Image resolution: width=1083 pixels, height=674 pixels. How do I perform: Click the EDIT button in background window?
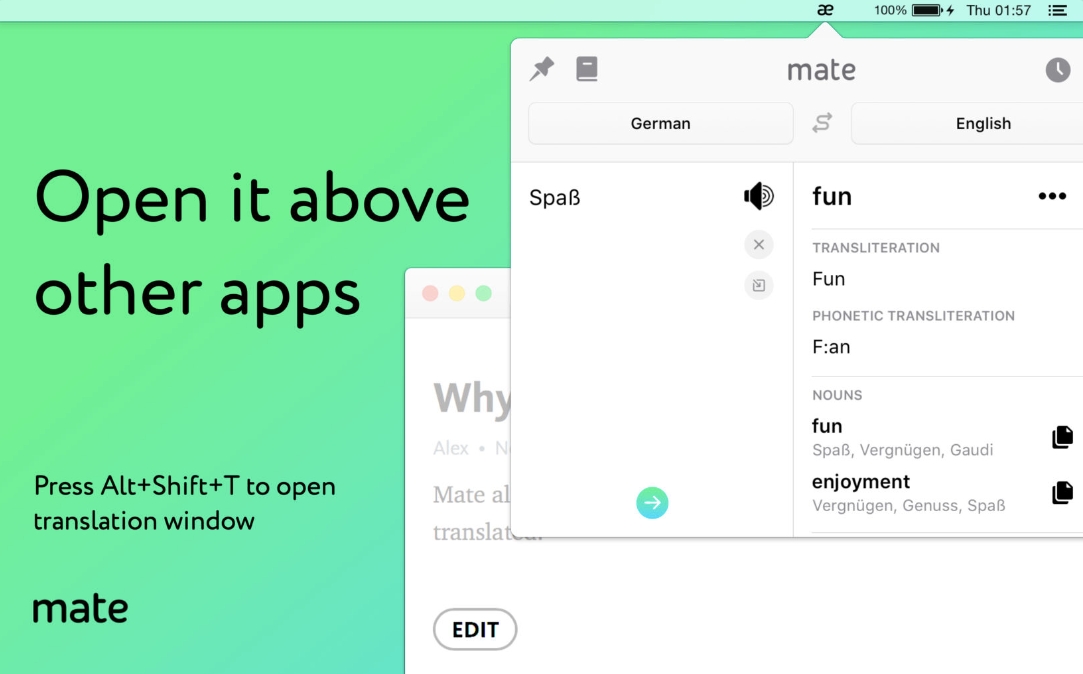click(x=475, y=629)
